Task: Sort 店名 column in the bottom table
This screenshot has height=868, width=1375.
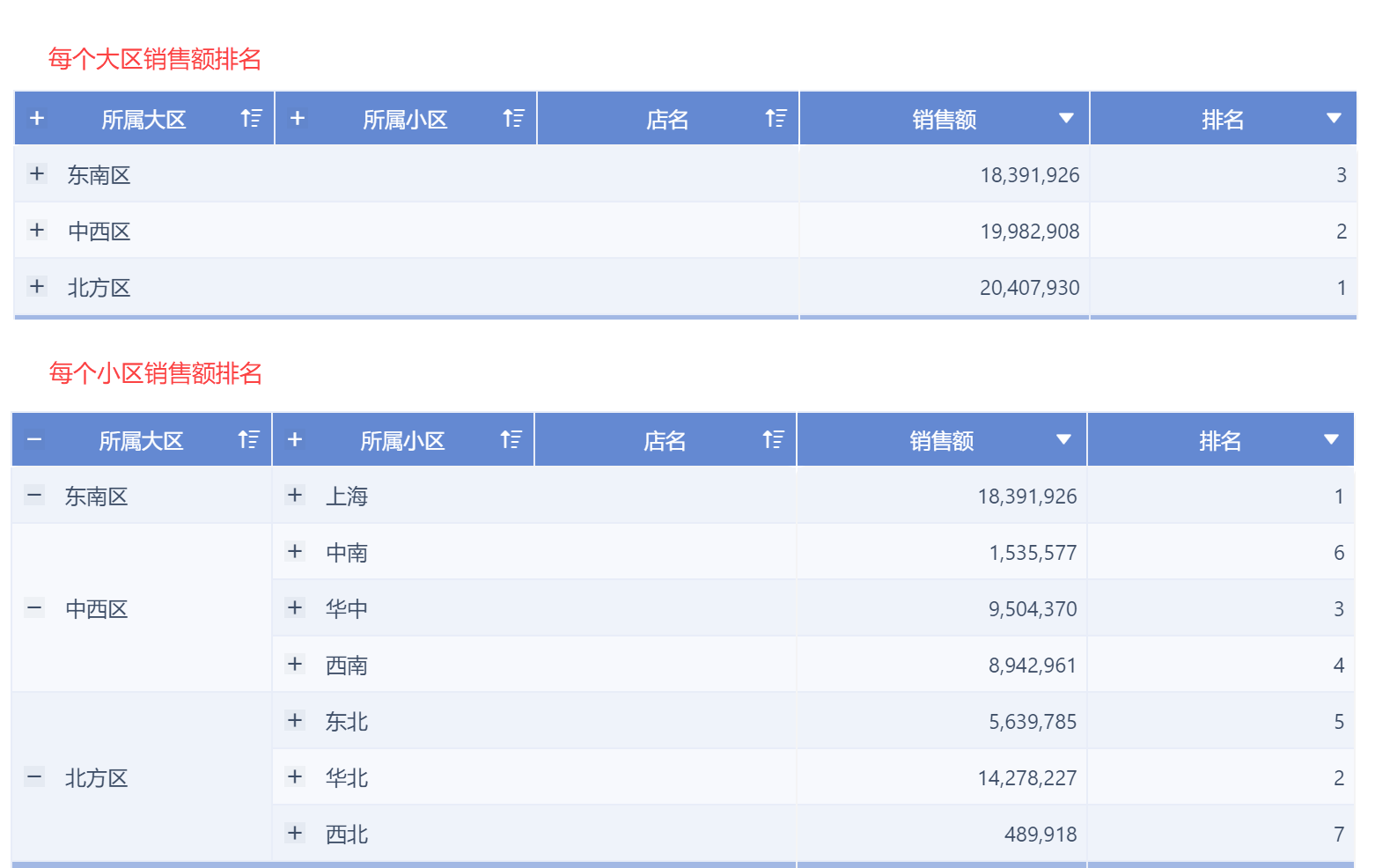Action: tap(774, 439)
